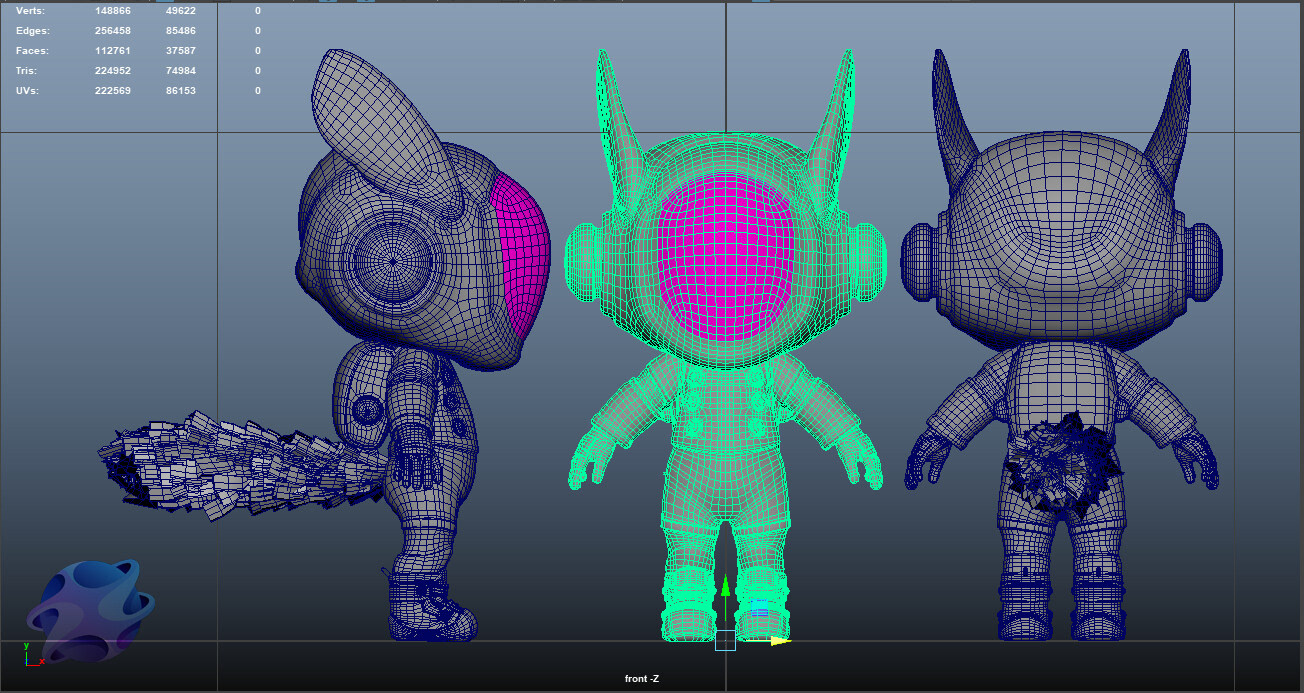Click the move manipulator's center square handle
The width and height of the screenshot is (1304, 693).
[725, 640]
